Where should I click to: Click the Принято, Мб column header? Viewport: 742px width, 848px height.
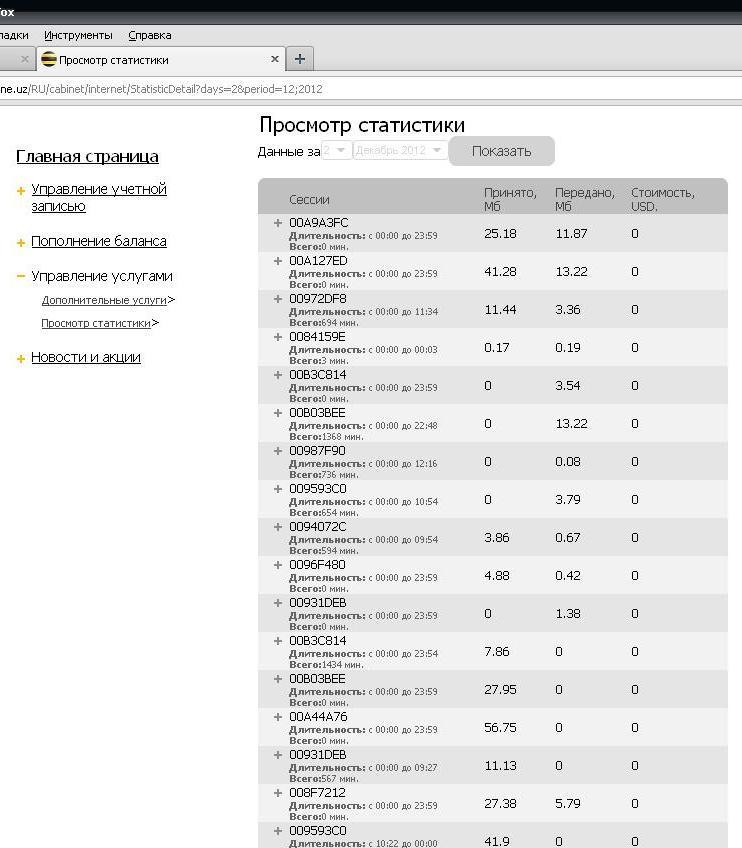pos(510,200)
